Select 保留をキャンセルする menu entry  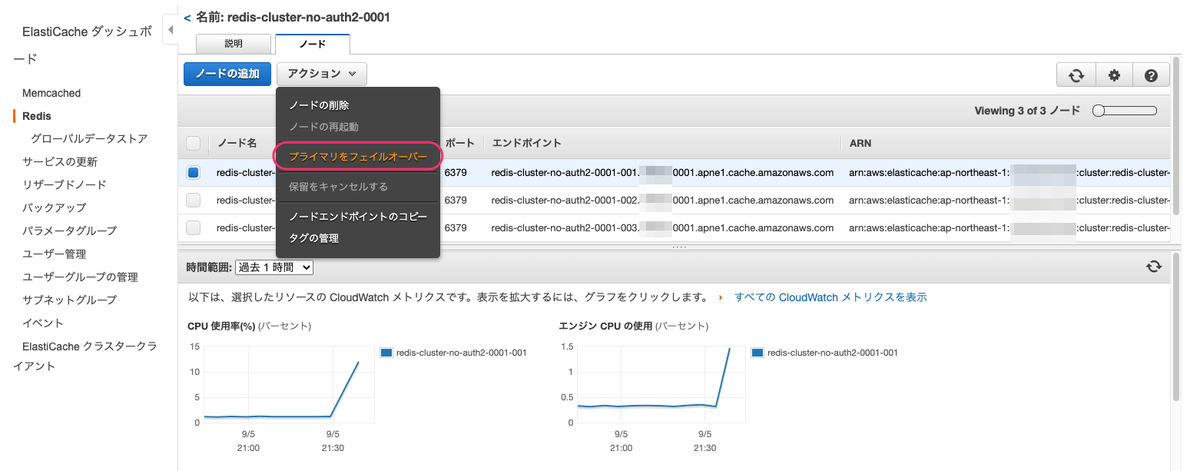coord(338,187)
